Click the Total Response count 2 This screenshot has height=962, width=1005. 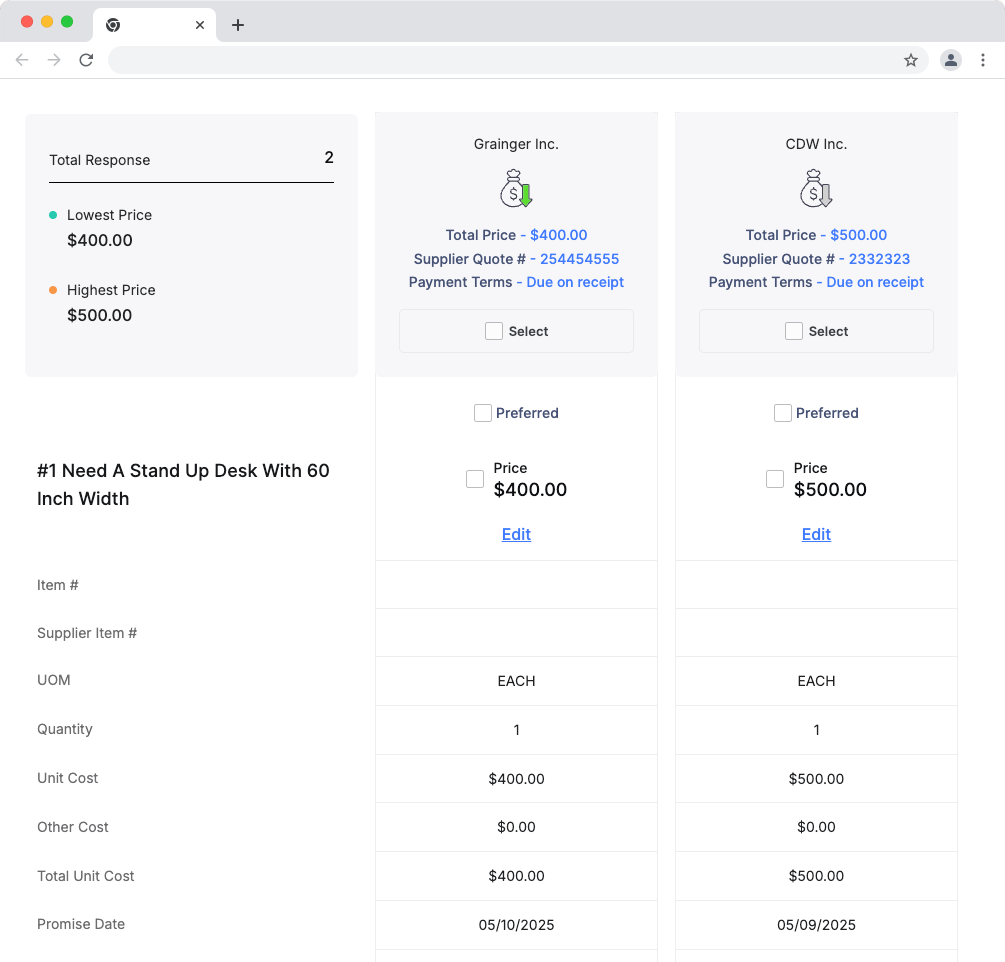pos(329,158)
